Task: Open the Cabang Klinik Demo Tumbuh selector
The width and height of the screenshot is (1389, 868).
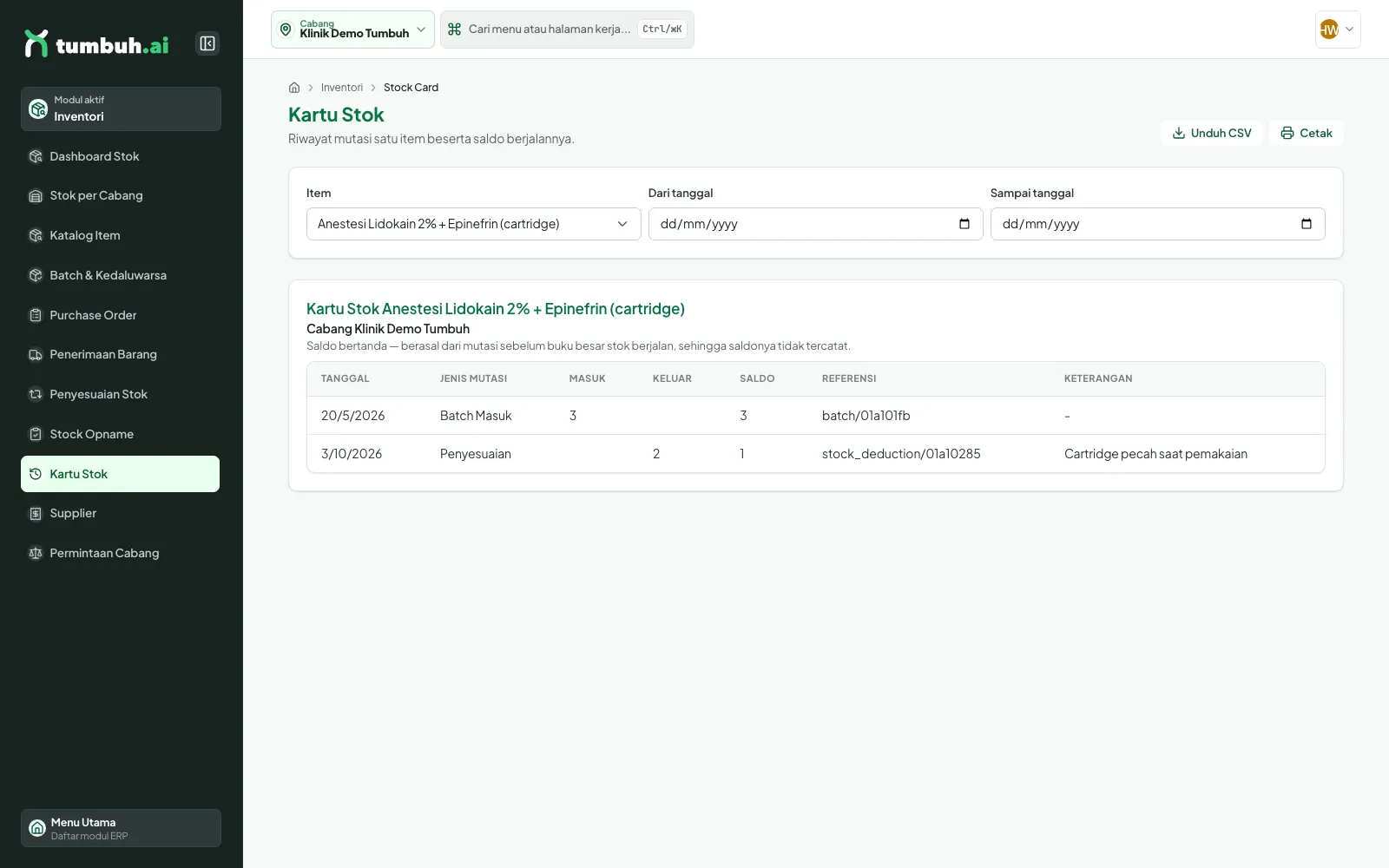Action: click(x=352, y=30)
